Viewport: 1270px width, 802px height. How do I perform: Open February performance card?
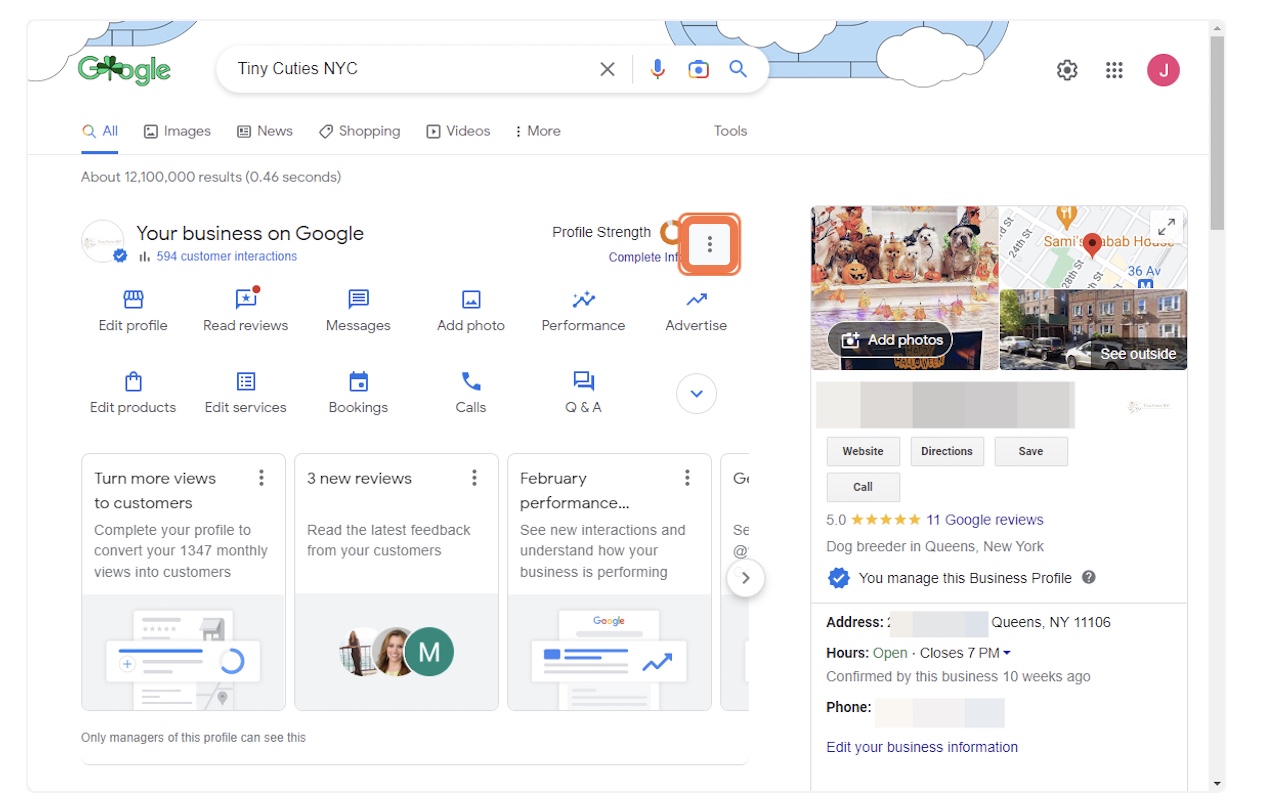609,582
